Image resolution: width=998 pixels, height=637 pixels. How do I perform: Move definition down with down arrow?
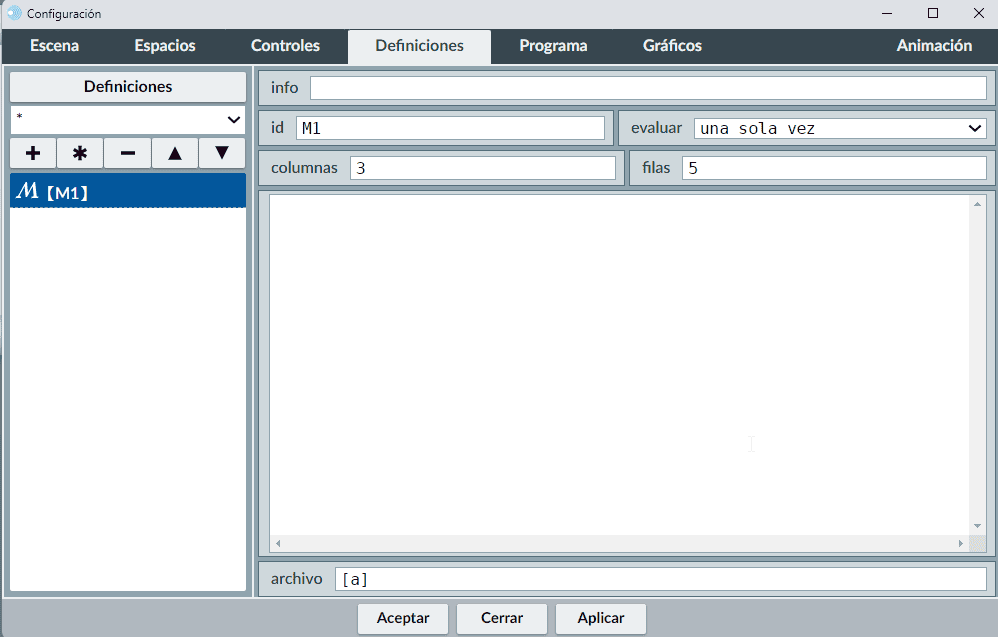pos(222,153)
